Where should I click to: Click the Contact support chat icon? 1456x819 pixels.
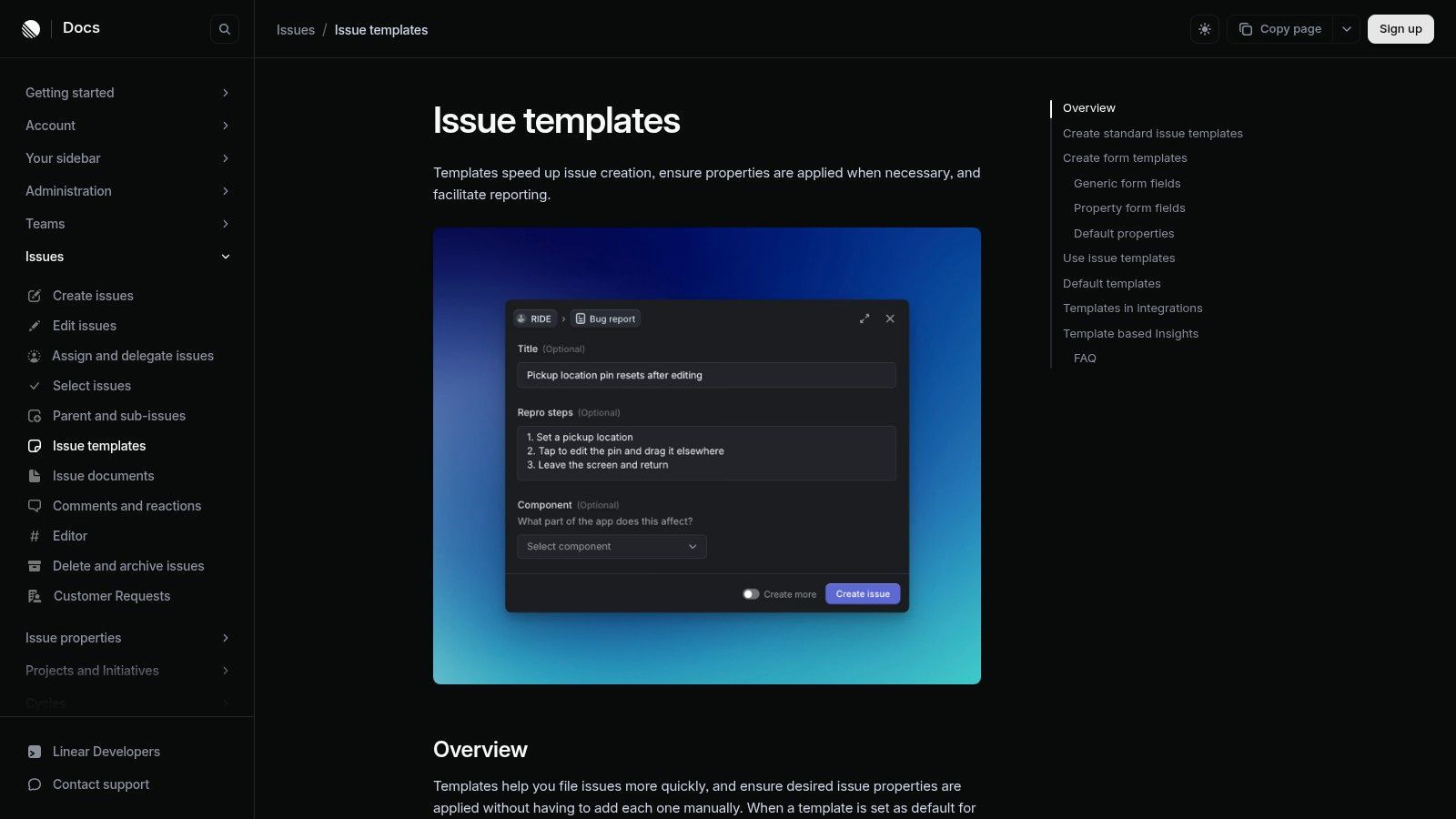coord(35,784)
